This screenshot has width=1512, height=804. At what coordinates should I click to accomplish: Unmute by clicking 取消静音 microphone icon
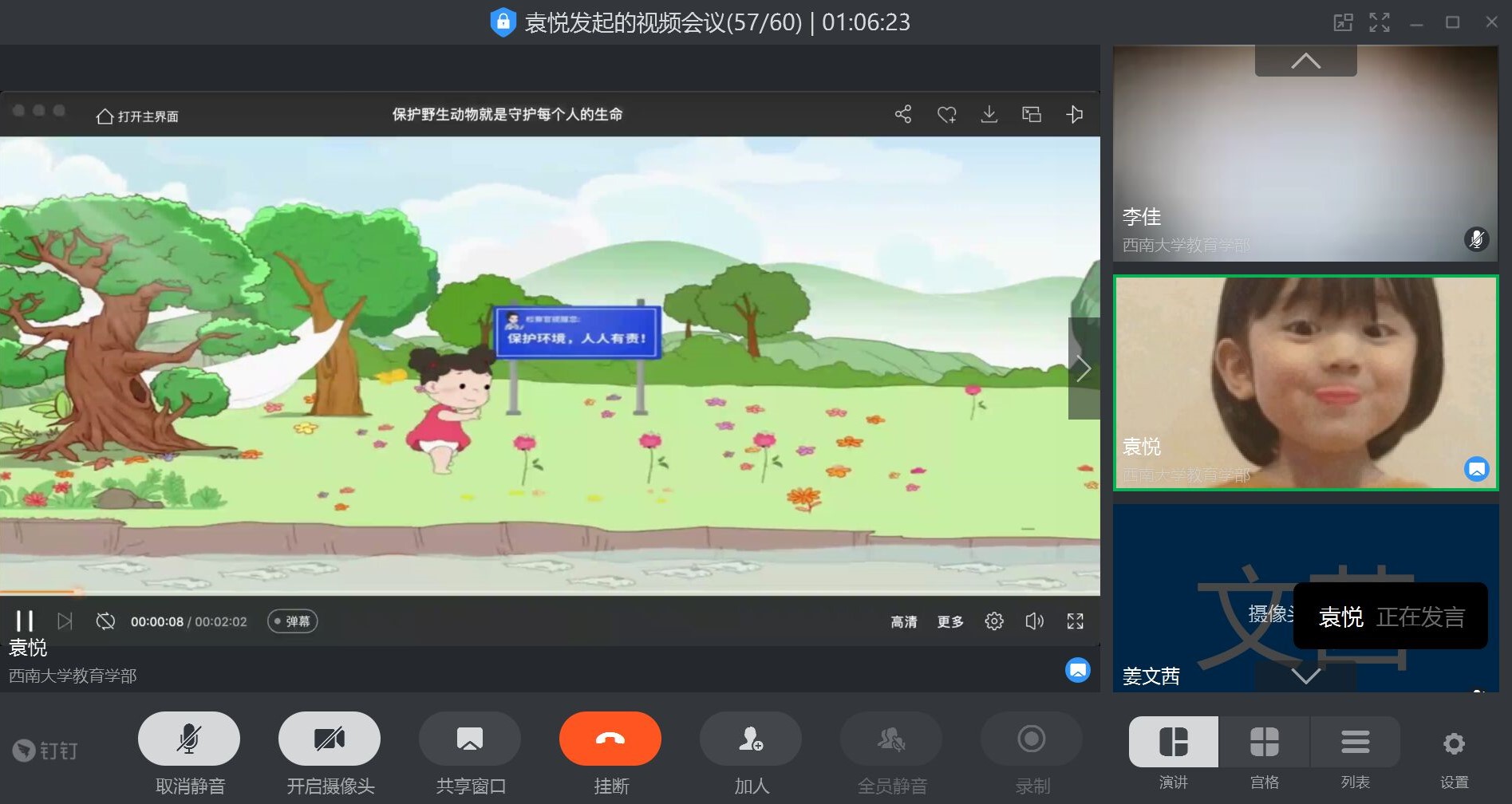[188, 739]
